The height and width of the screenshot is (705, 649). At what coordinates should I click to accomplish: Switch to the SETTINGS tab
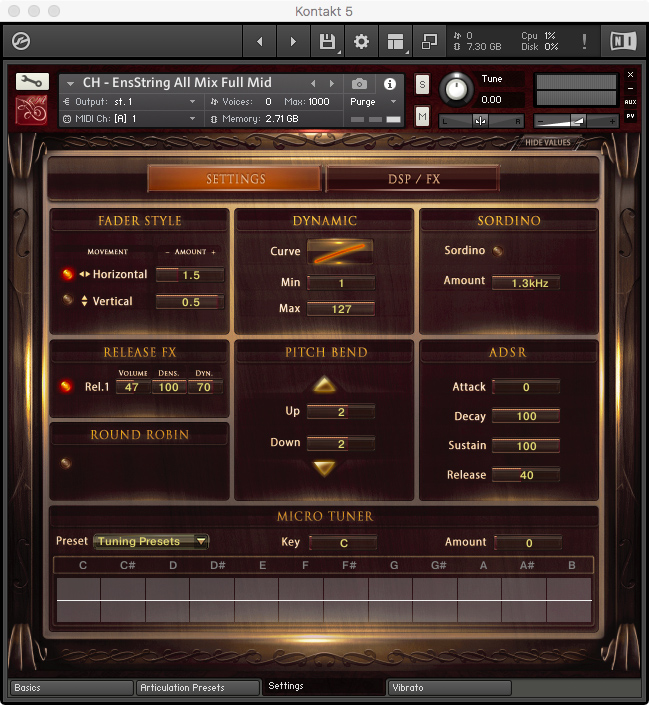pos(235,179)
